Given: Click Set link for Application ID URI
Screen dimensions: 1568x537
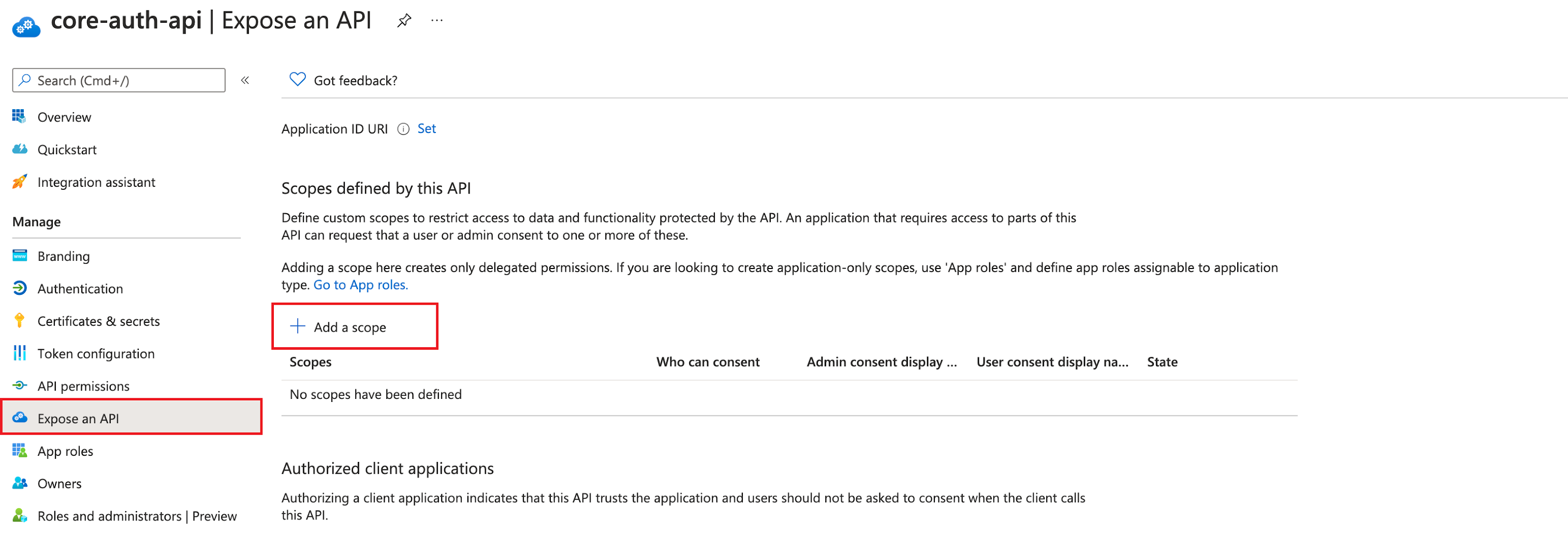Looking at the screenshot, I should [426, 129].
